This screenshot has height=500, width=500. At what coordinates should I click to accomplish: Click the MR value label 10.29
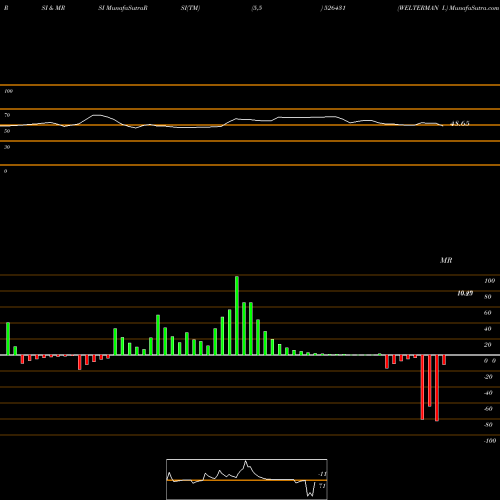(x=465, y=293)
